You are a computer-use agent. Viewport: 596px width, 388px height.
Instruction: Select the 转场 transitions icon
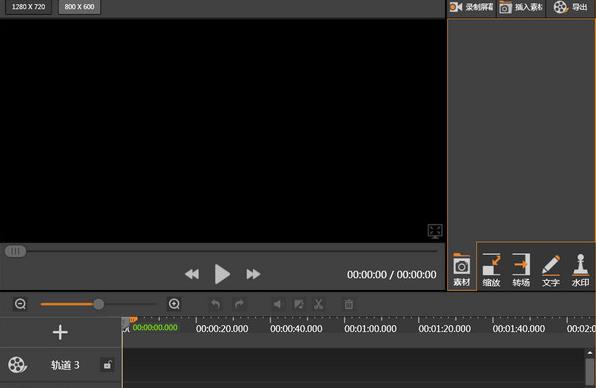(521, 264)
